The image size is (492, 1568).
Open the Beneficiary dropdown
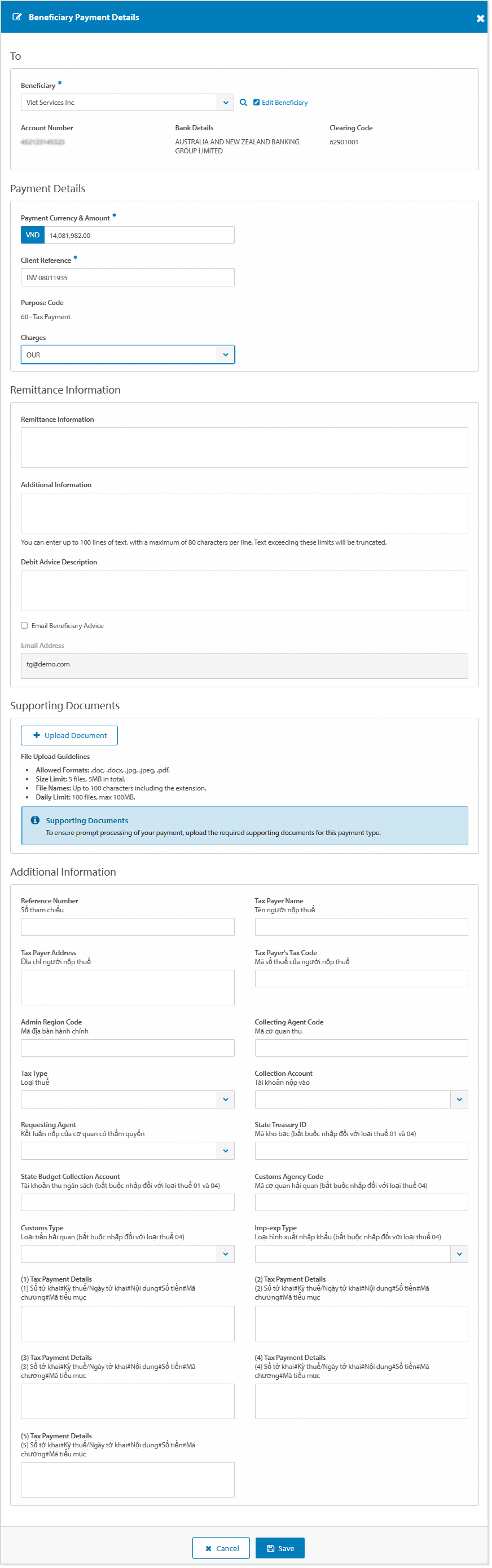[x=225, y=102]
